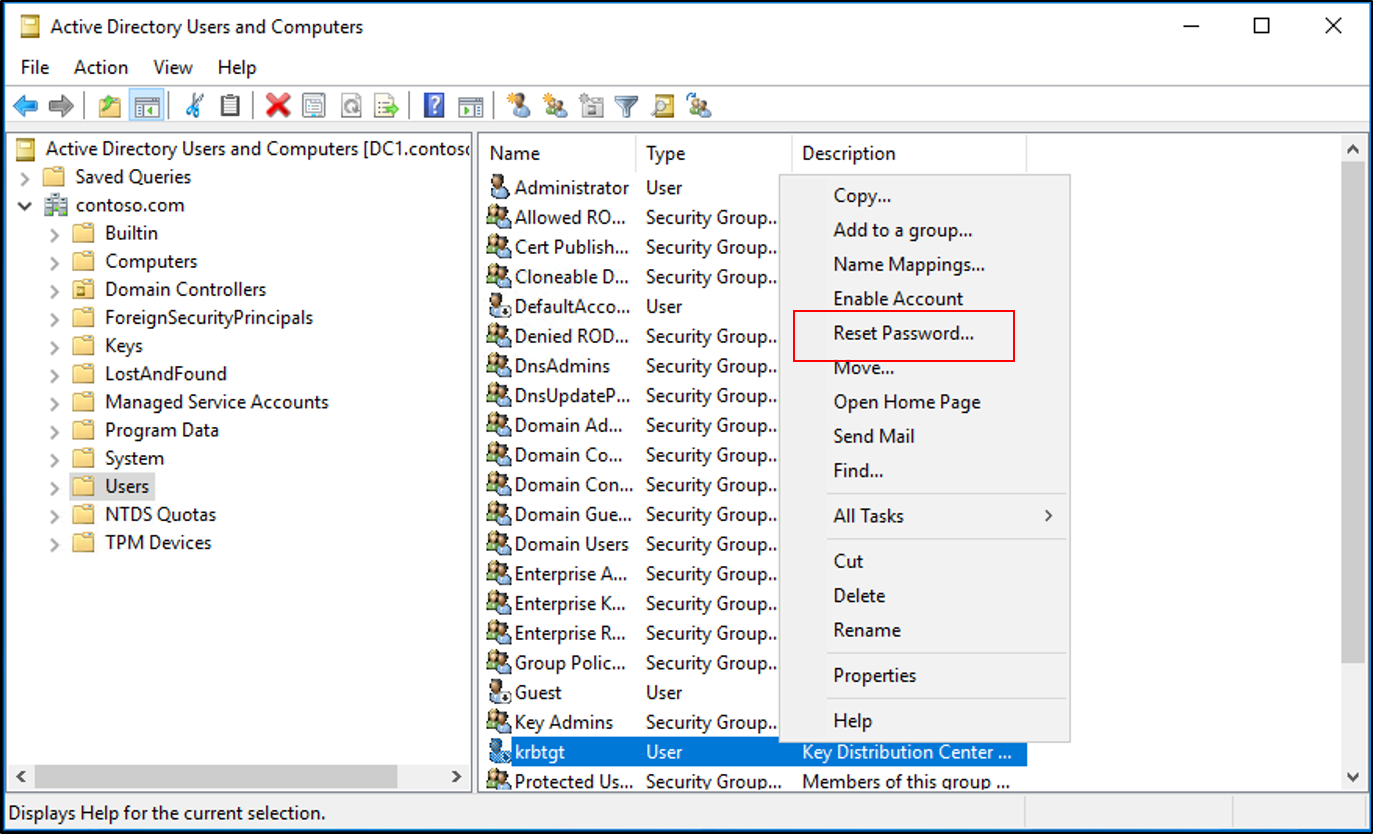Click the vertical scrollbar down arrow
This screenshot has height=834, width=1373.
1352,776
